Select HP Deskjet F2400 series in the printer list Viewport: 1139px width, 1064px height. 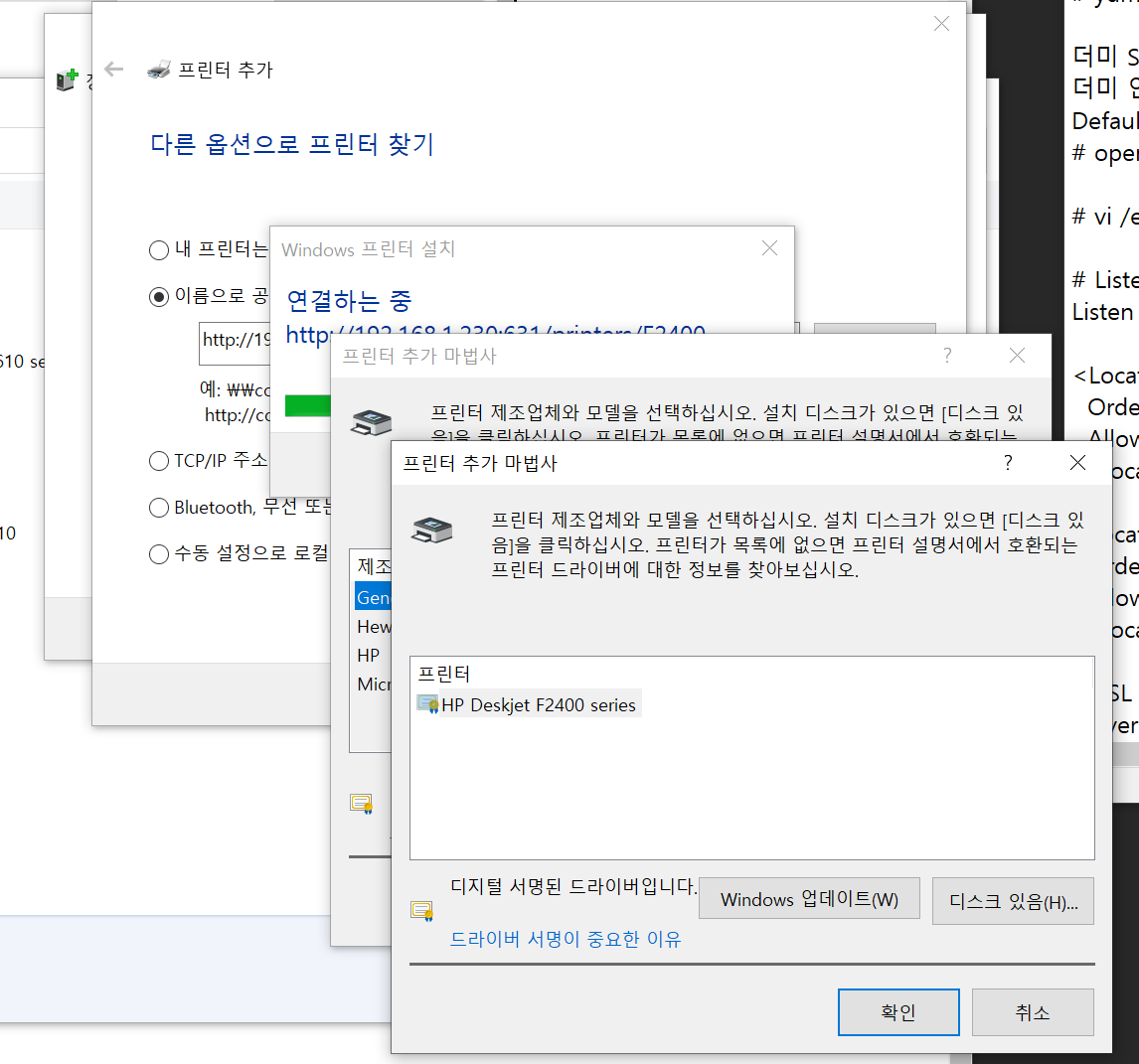pos(539,704)
